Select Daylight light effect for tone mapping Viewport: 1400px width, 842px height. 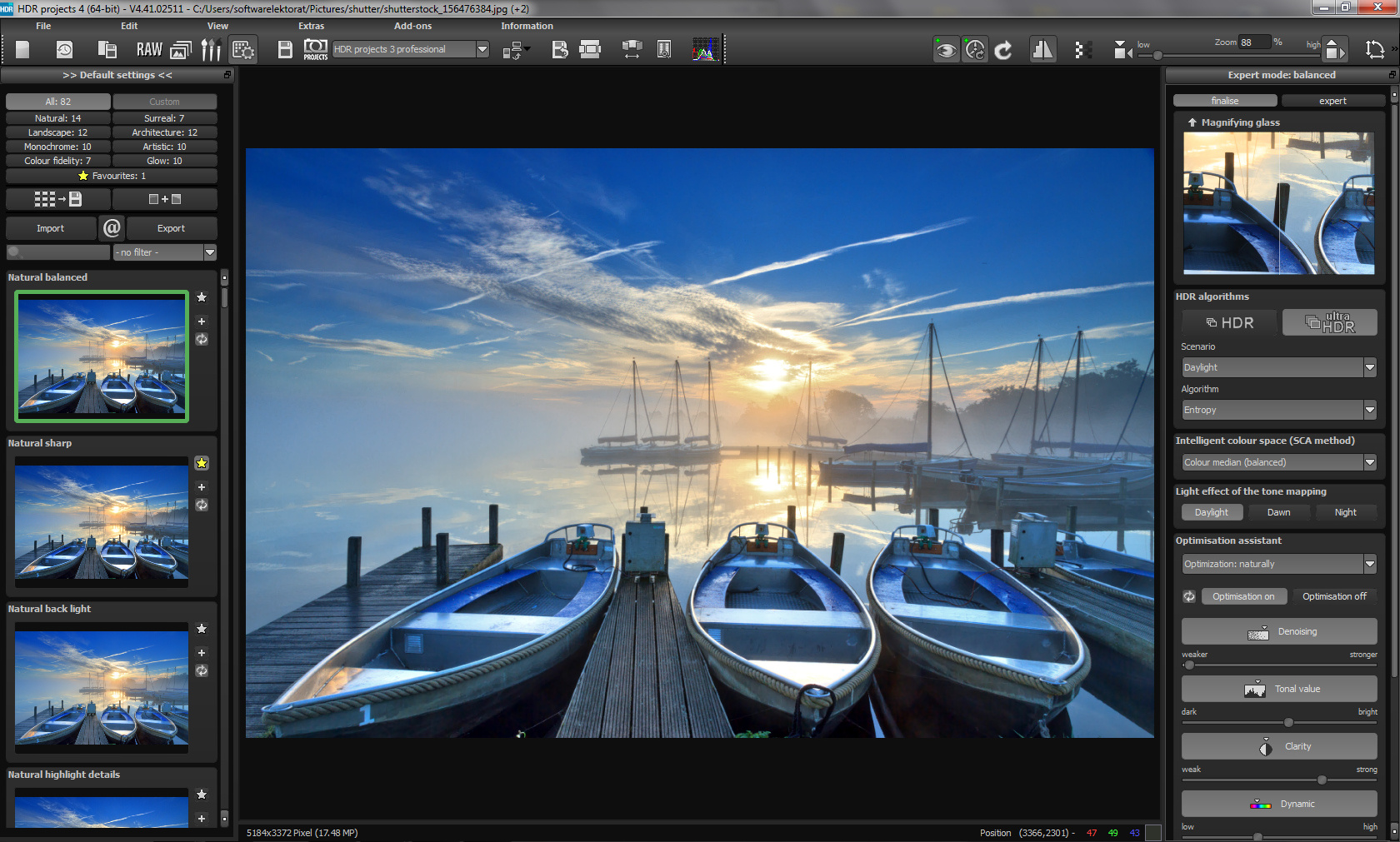click(1212, 512)
